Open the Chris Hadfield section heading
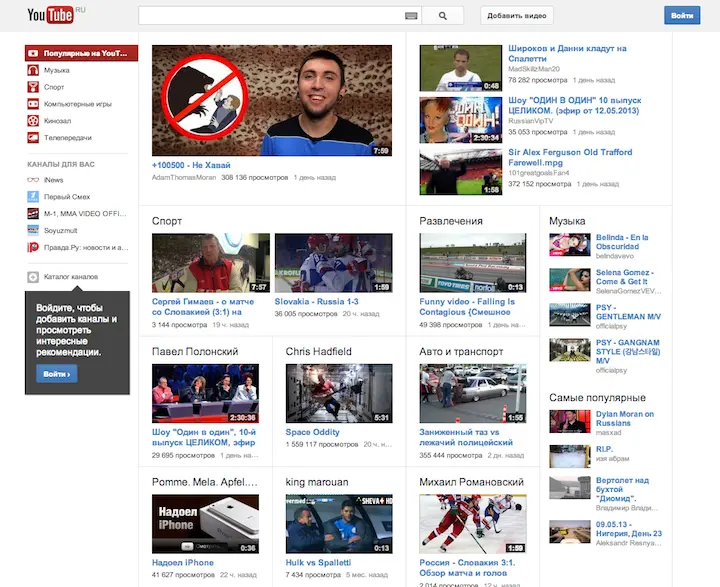This screenshot has height=587, width=720. point(318,351)
